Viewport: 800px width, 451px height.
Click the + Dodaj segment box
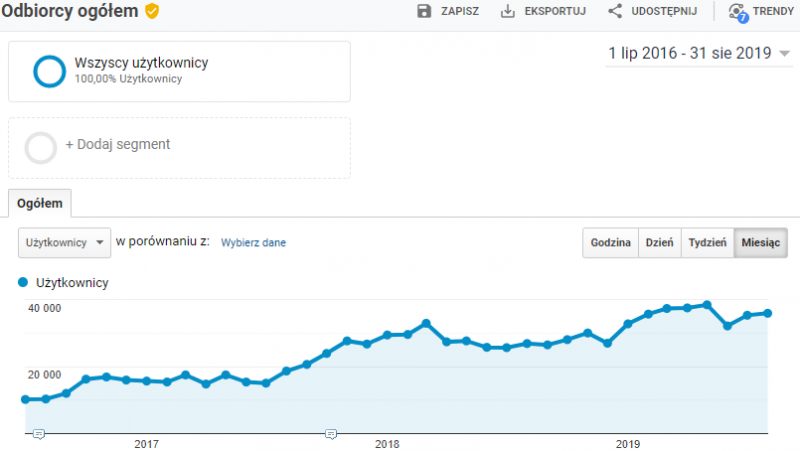(179, 148)
